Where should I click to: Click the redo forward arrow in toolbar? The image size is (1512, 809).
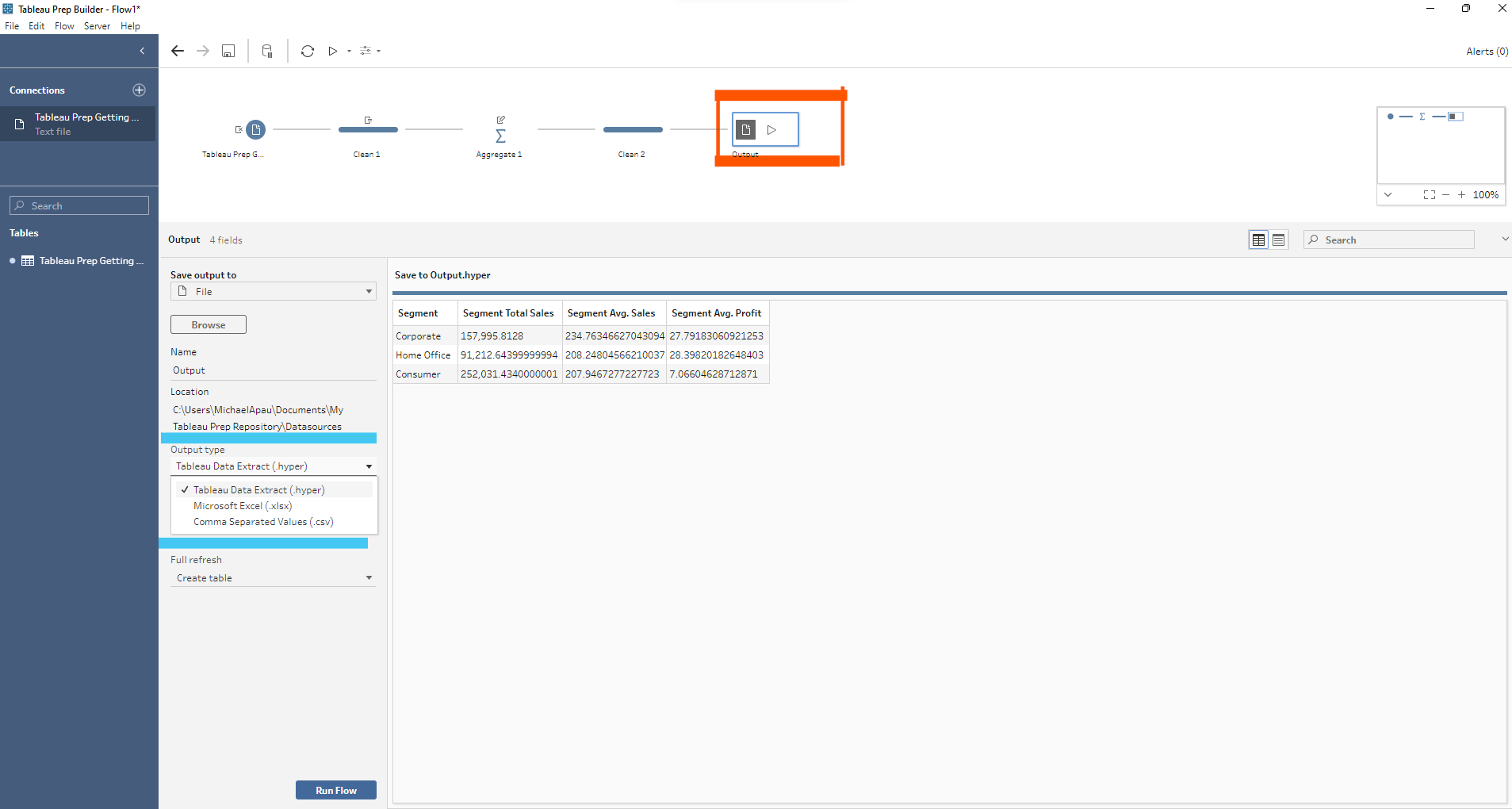203,51
